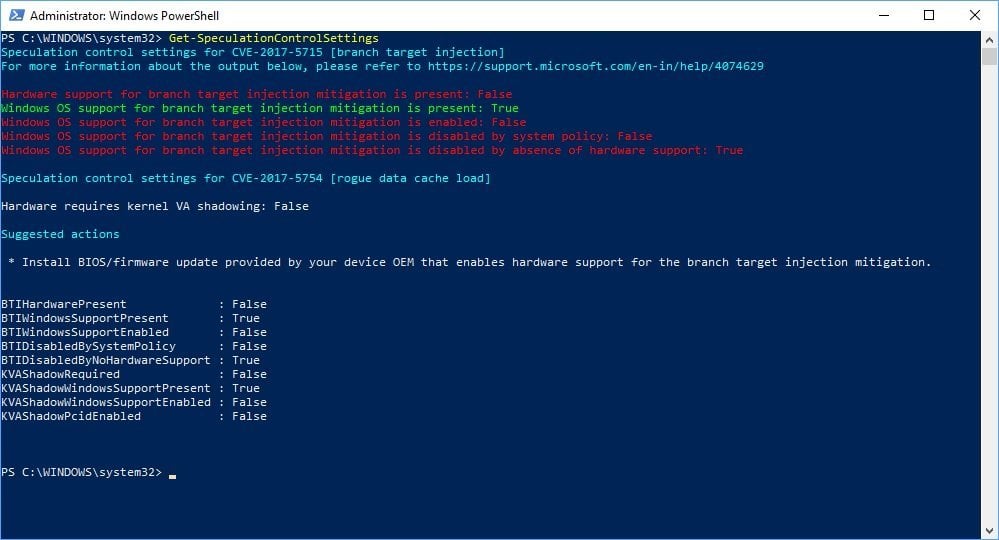Click the scrollbar down arrow
999x540 pixels.
point(989,531)
